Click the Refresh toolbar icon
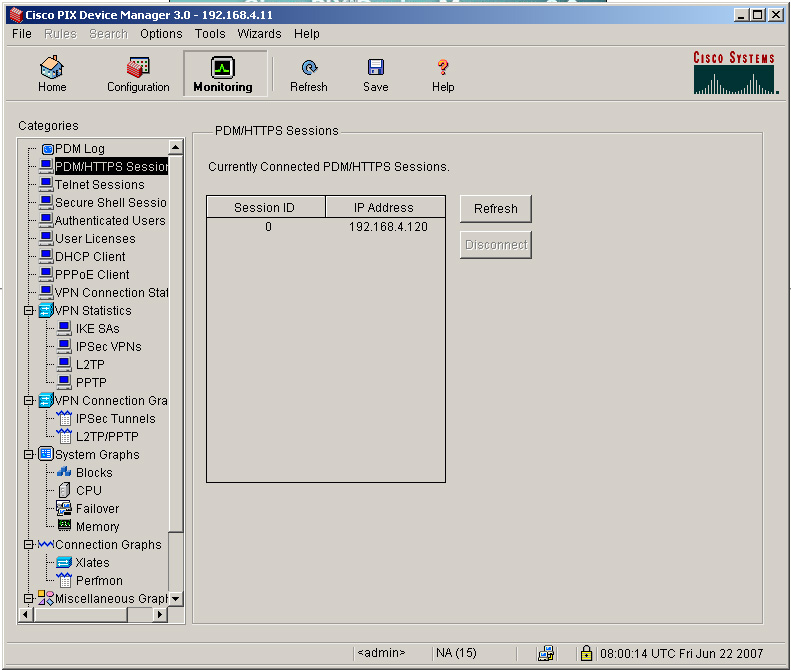This screenshot has height=670, width=791. coord(309,68)
